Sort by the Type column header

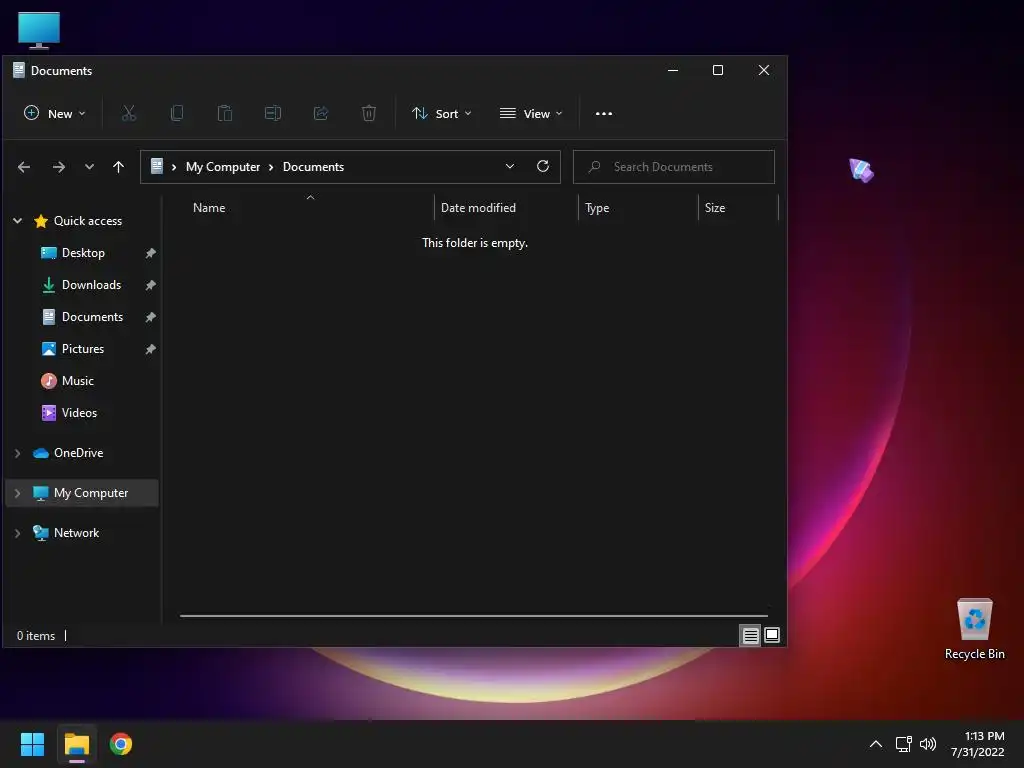coord(597,208)
